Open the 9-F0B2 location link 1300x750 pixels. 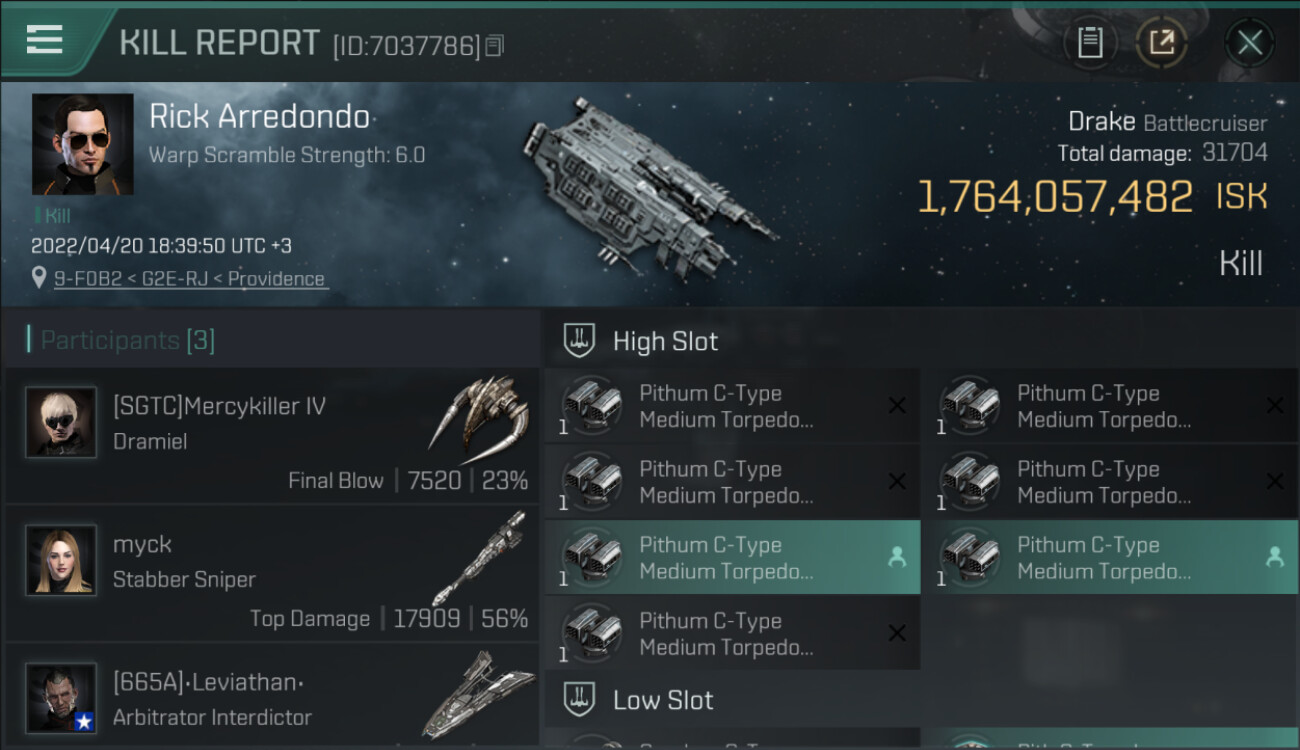(x=191, y=279)
